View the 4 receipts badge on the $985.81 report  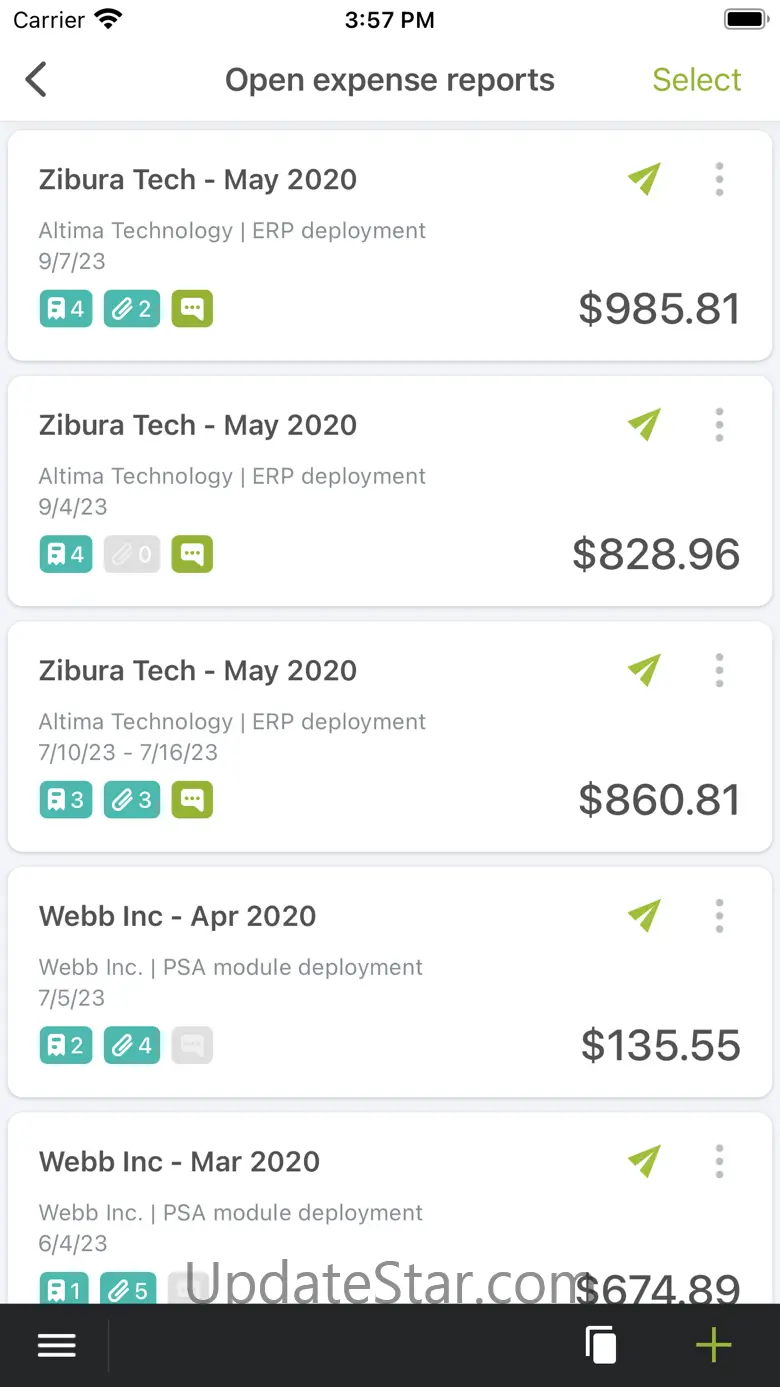(x=66, y=309)
